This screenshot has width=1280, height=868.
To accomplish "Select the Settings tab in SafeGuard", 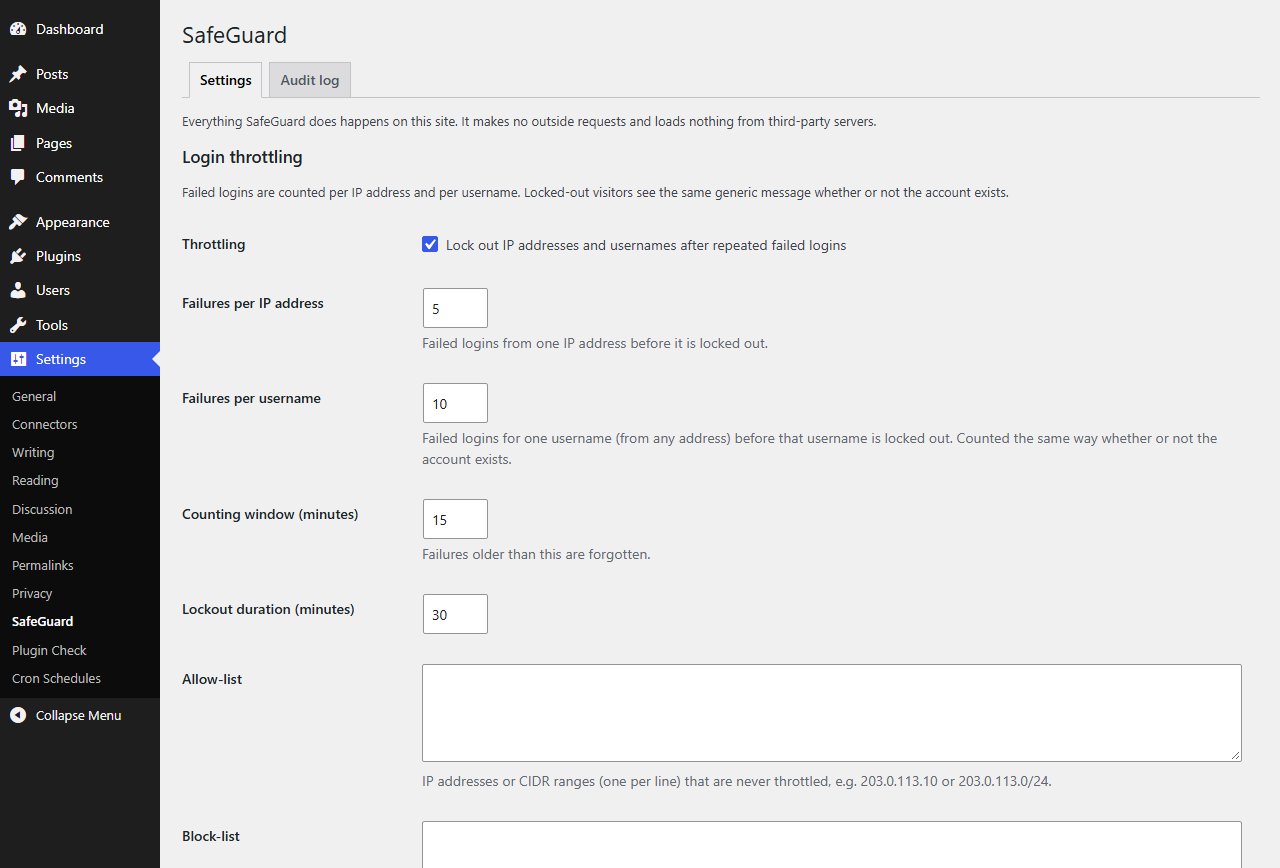I will 226,80.
